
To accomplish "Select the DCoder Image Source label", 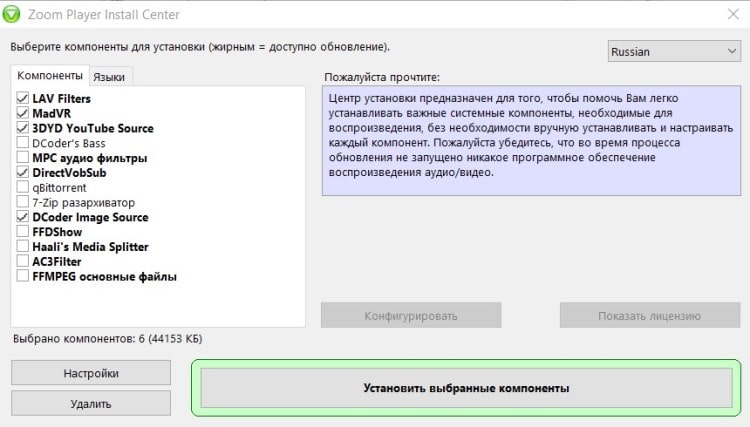I will tap(90, 217).
